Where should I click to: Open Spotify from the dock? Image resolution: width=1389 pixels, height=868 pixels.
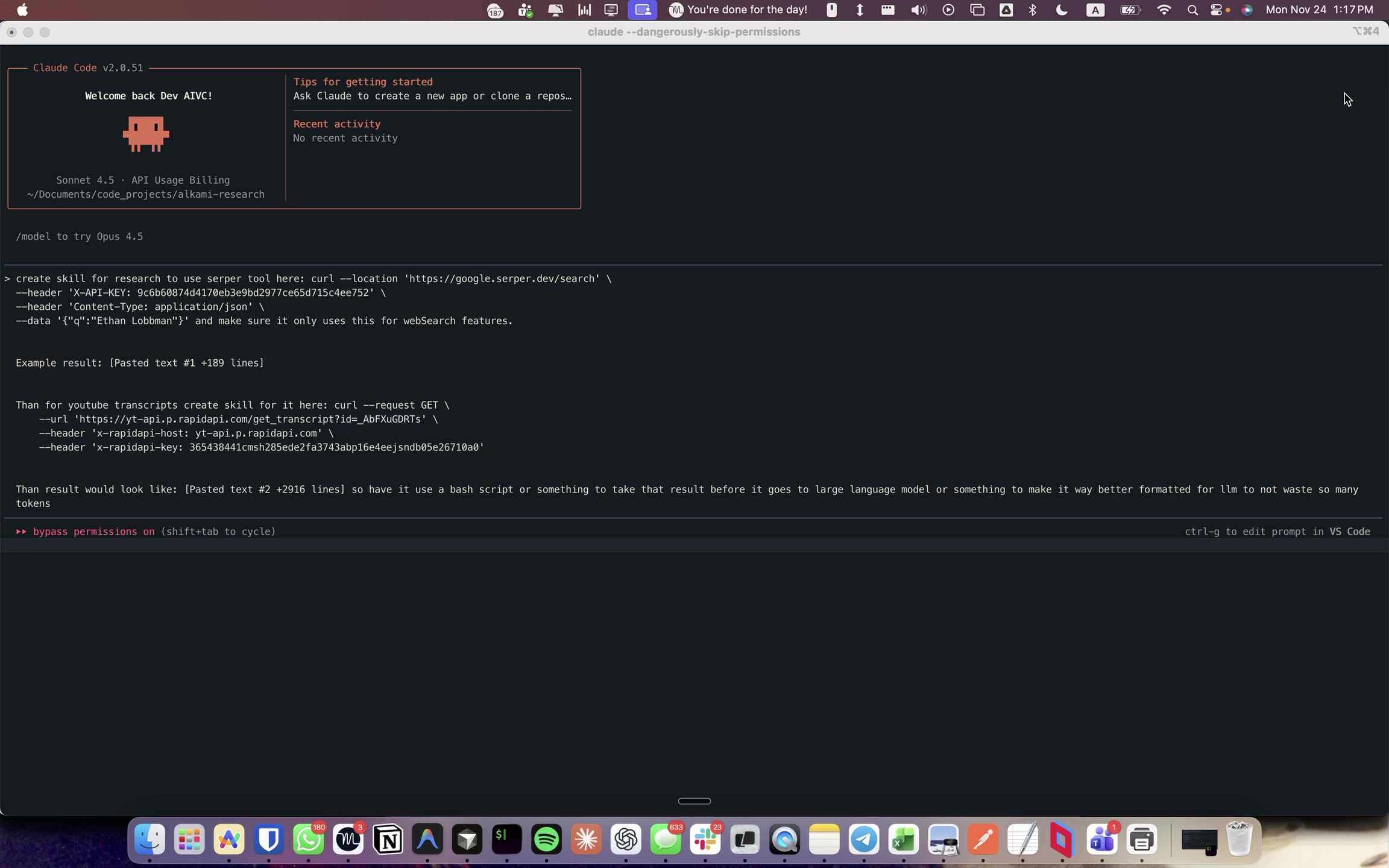click(x=546, y=839)
